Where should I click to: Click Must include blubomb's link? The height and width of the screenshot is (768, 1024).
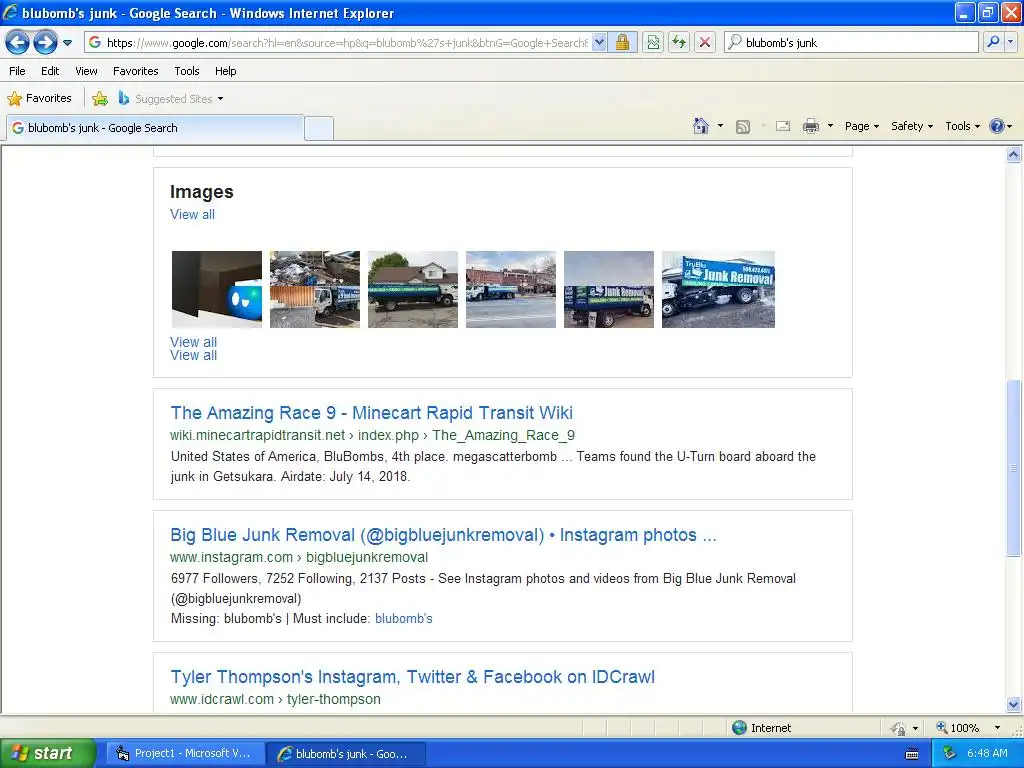404,618
